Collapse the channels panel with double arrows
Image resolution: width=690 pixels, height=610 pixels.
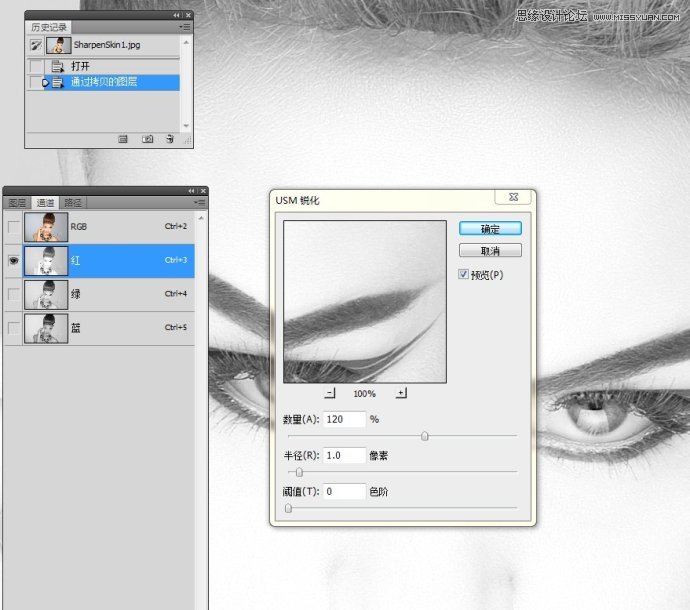click(x=191, y=191)
